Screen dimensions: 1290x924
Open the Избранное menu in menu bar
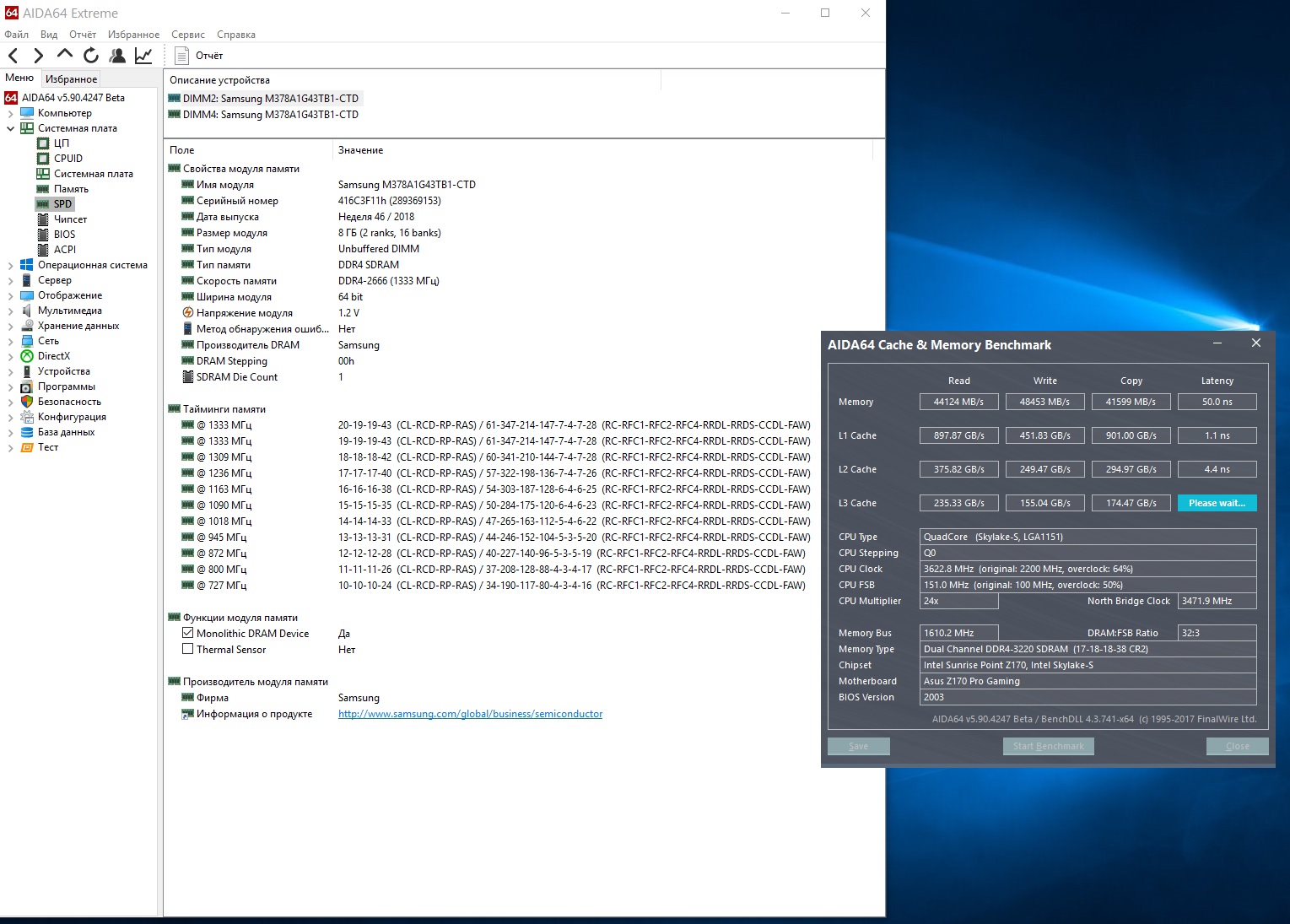click(x=133, y=35)
